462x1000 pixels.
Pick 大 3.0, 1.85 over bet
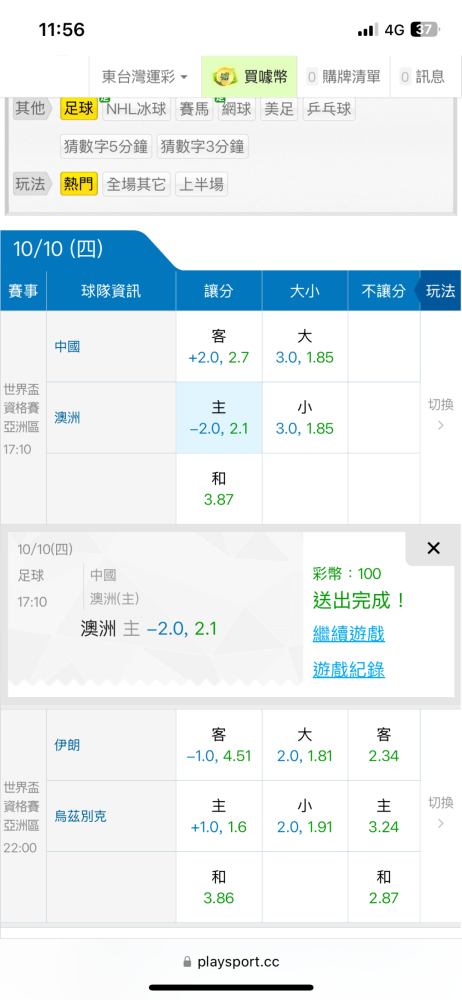(x=304, y=347)
